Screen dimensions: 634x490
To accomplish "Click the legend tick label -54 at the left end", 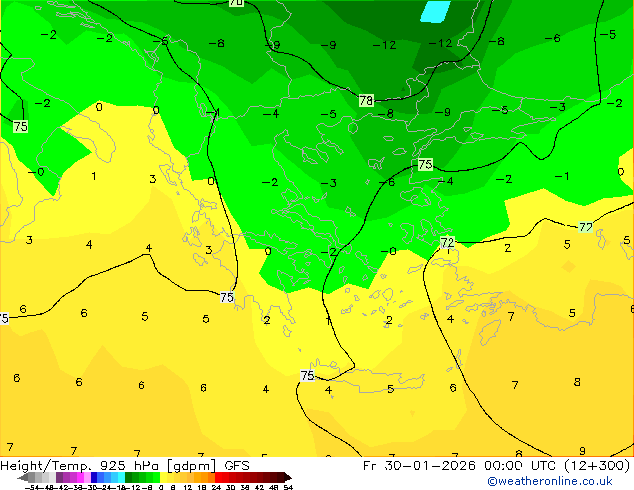I will click(32, 487).
